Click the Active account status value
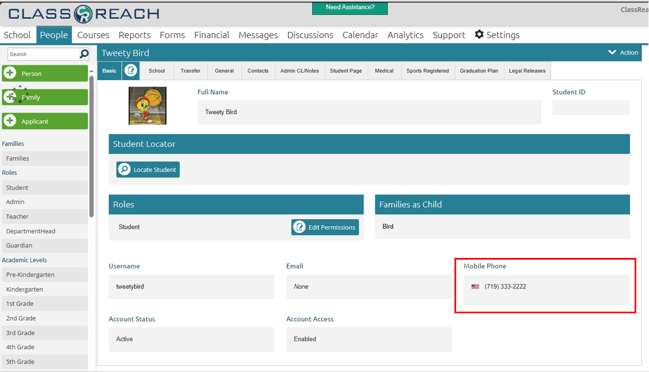 point(125,339)
